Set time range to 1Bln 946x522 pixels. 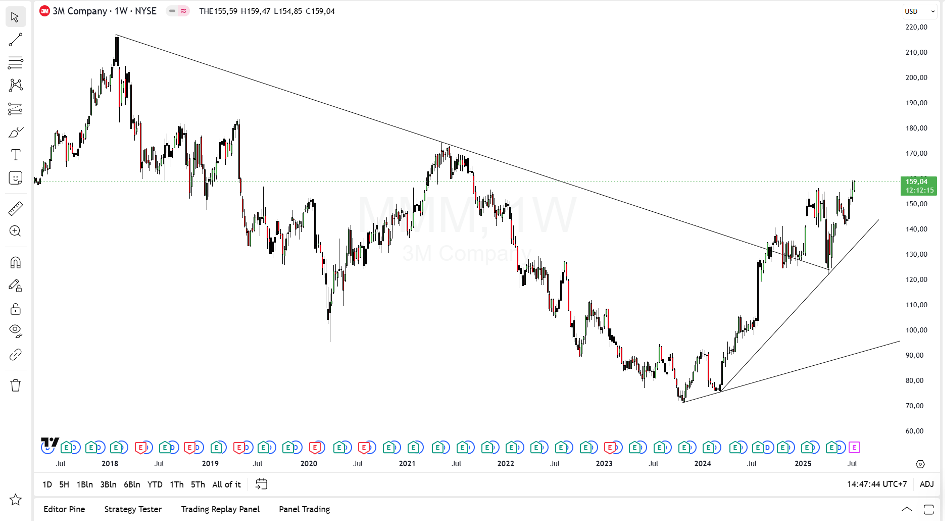[x=85, y=484]
